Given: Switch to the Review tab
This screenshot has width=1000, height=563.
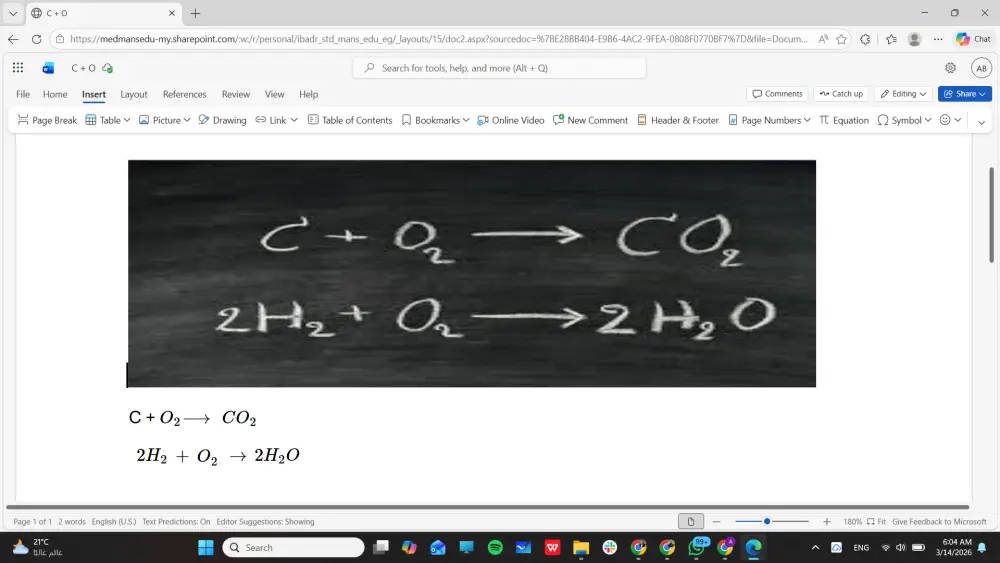Looking at the screenshot, I should pyautogui.click(x=235, y=94).
